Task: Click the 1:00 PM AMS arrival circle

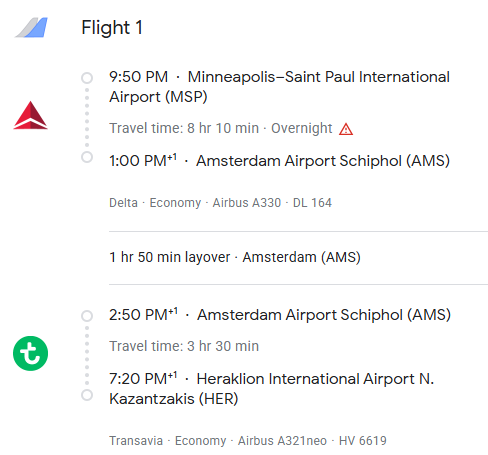Action: (x=87, y=157)
